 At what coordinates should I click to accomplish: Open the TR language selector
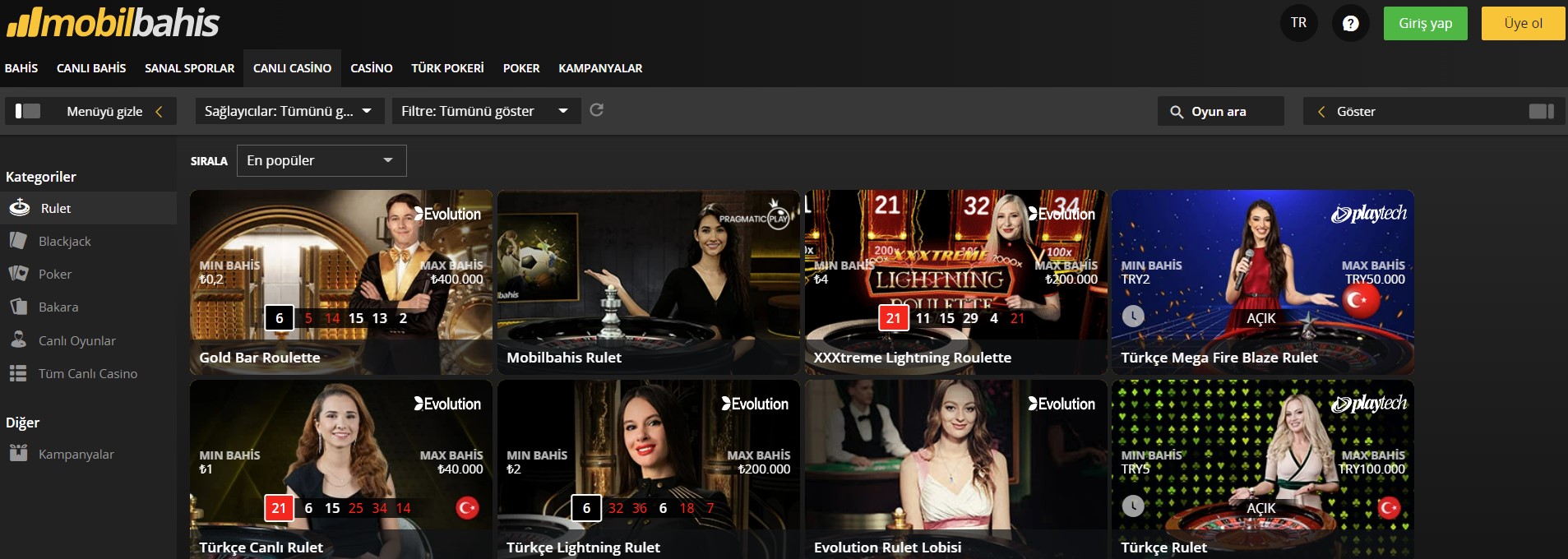click(1298, 23)
